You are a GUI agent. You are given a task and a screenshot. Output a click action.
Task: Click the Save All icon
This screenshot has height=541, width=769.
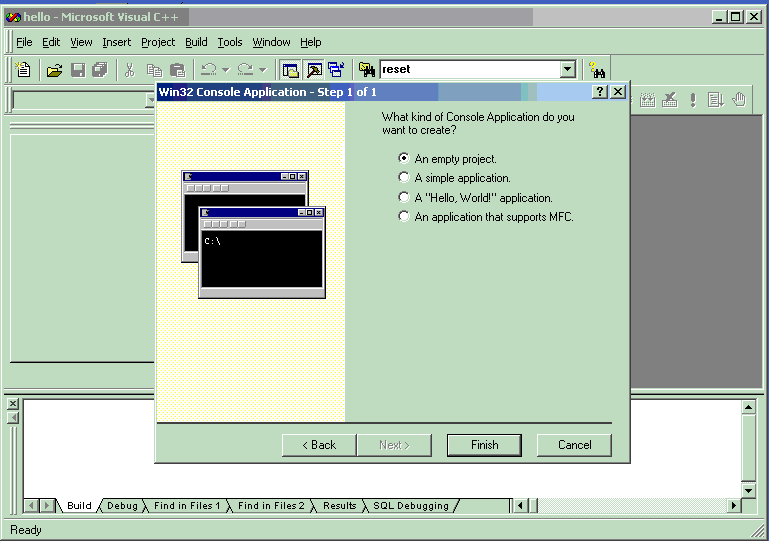click(100, 70)
